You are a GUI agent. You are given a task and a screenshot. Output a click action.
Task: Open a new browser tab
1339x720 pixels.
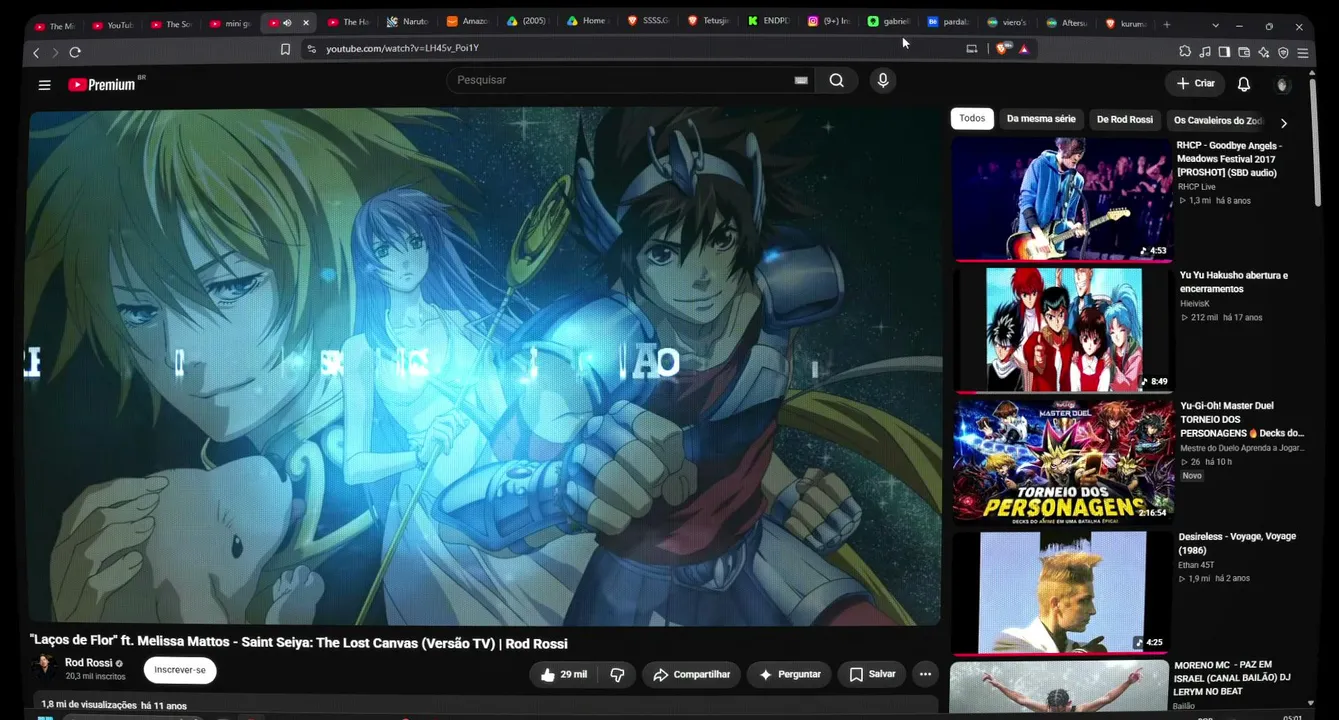pyautogui.click(x=1166, y=24)
